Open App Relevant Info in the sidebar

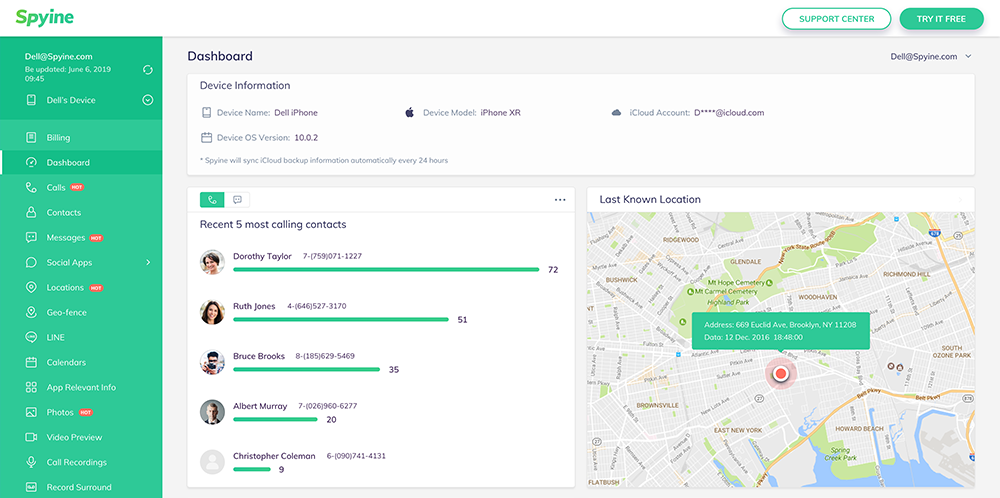point(81,387)
